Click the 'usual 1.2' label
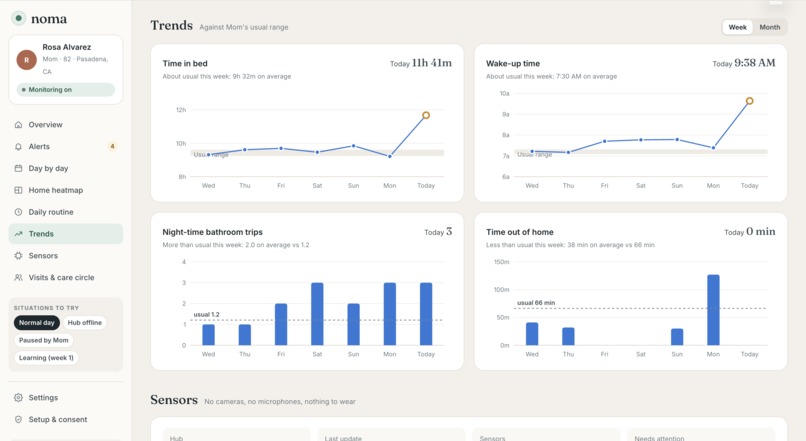Screen dimensions: 806x441 pos(206,314)
